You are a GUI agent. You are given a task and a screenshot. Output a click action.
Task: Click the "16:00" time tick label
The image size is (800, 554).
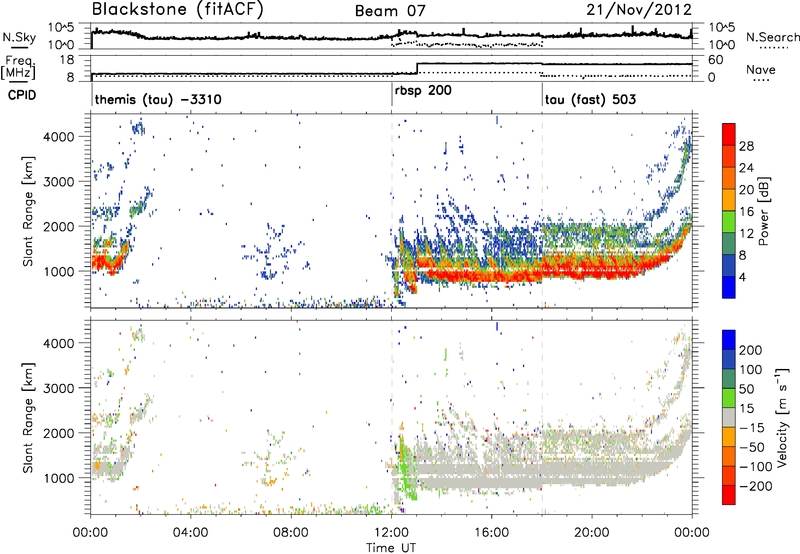491,533
